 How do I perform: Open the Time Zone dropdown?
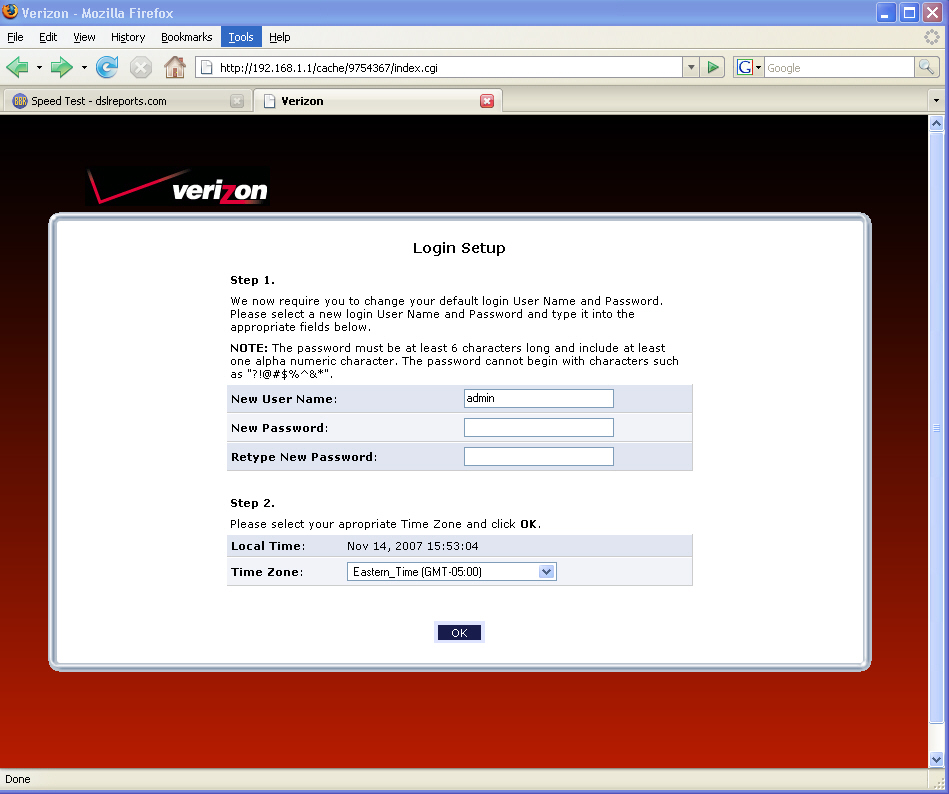452,572
